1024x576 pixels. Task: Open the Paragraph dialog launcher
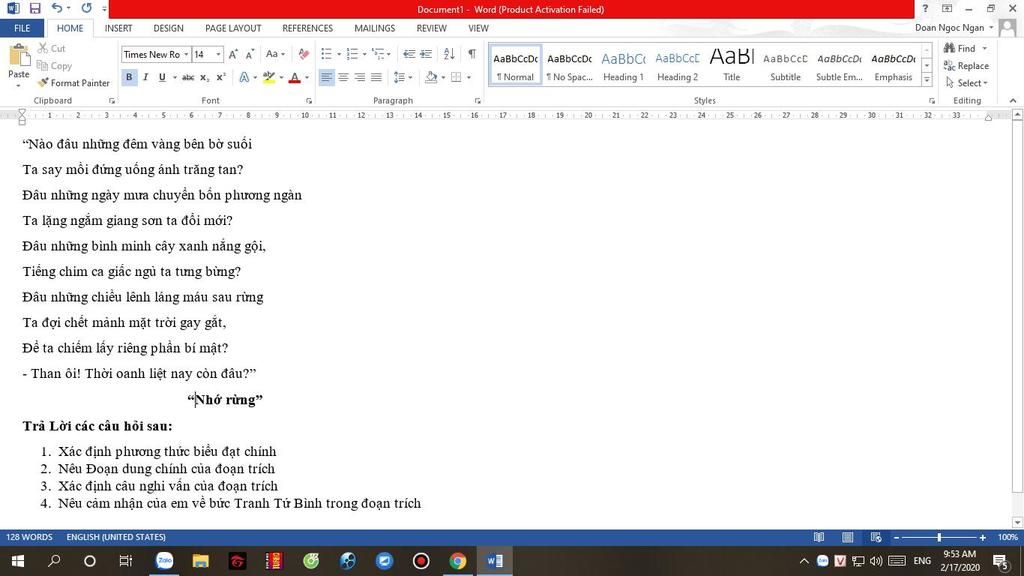pyautogui.click(x=477, y=101)
